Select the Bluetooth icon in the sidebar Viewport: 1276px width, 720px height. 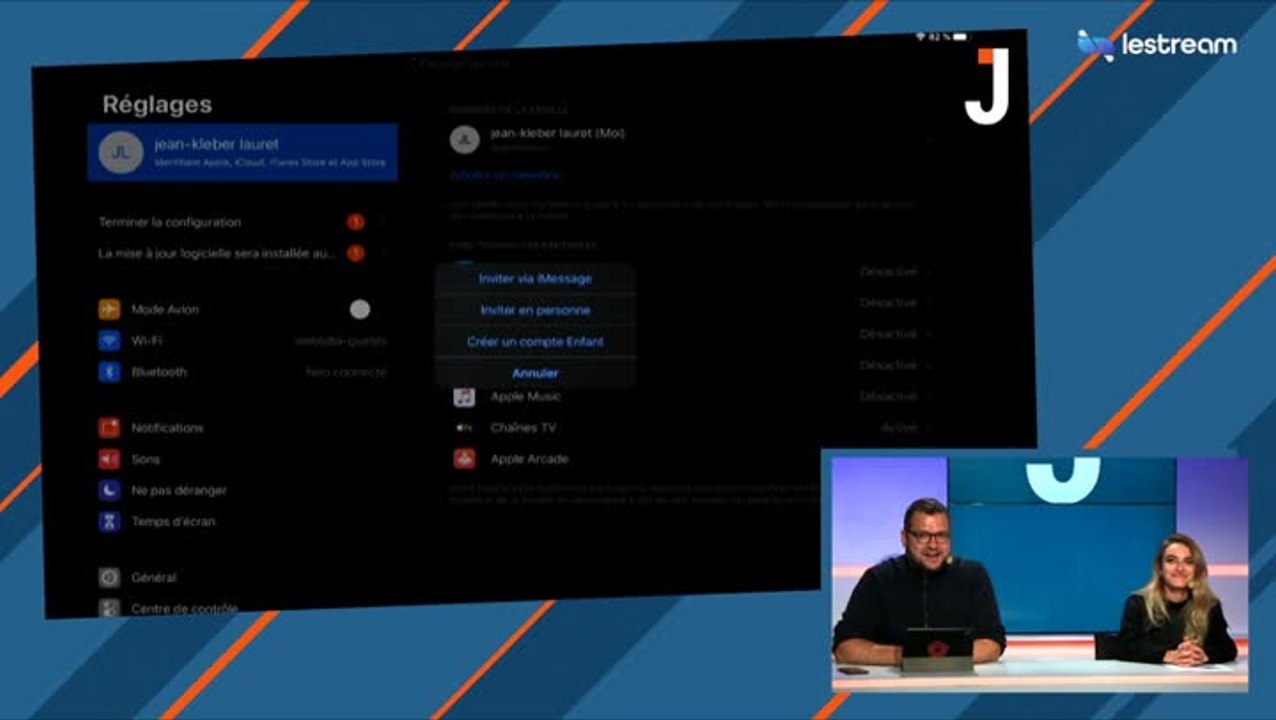pos(109,372)
